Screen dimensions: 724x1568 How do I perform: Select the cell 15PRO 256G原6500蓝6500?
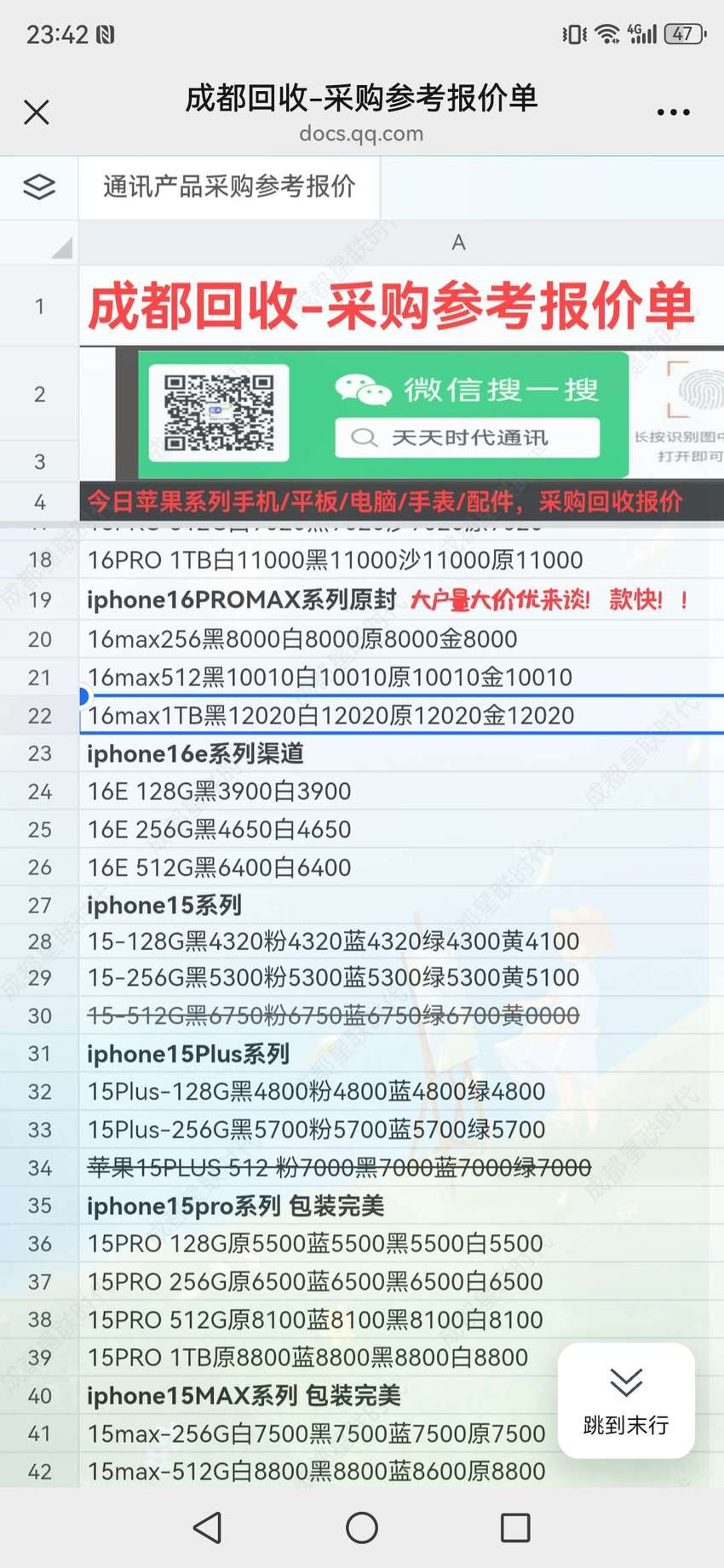[x=401, y=1282]
